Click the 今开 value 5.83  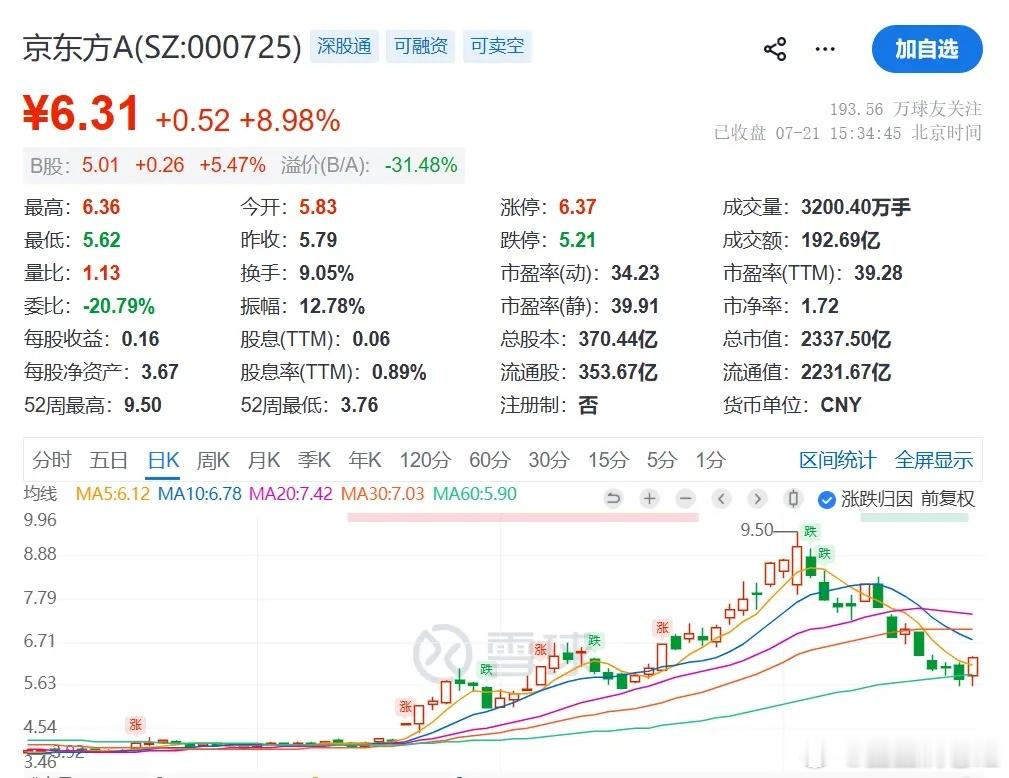point(318,207)
